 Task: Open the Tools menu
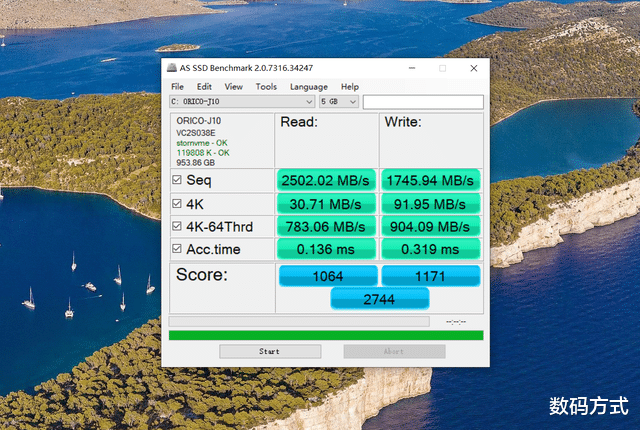coord(266,86)
